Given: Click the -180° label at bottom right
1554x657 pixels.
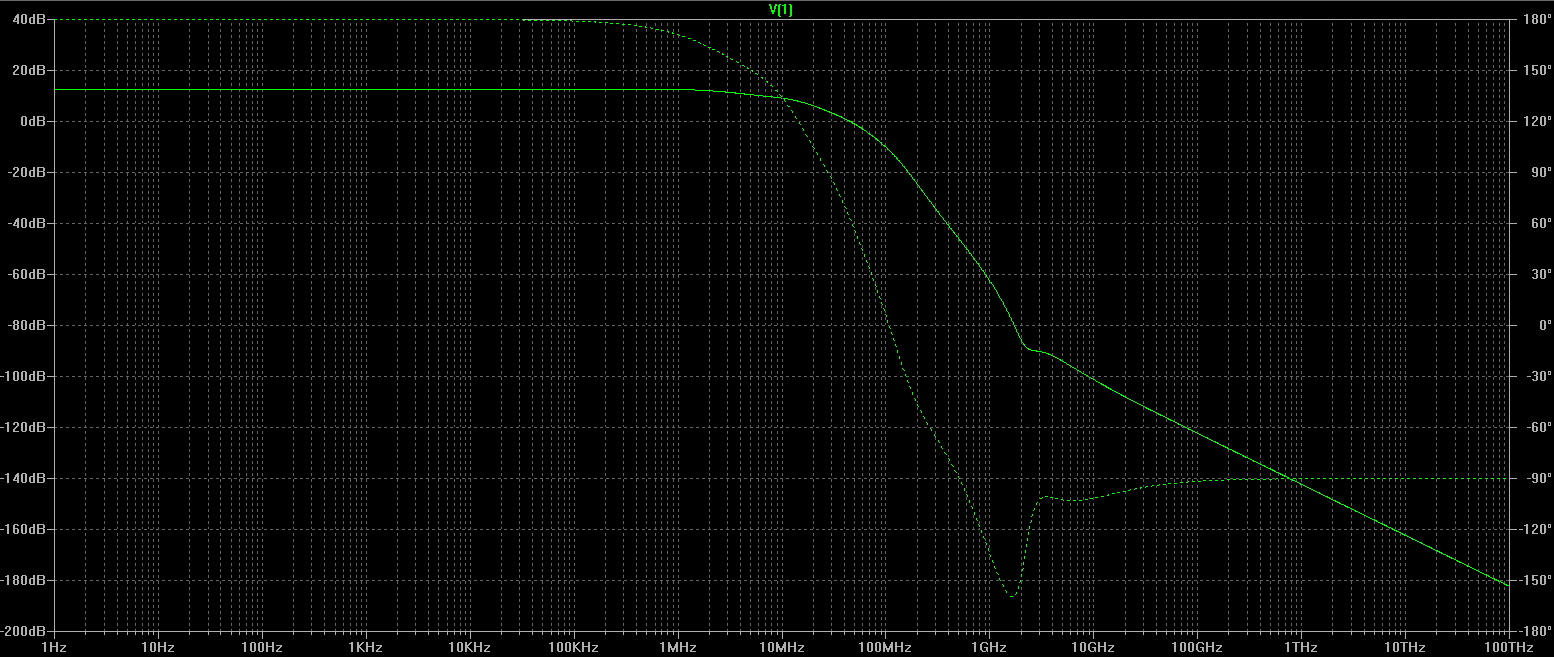Looking at the screenshot, I should [x=1530, y=632].
